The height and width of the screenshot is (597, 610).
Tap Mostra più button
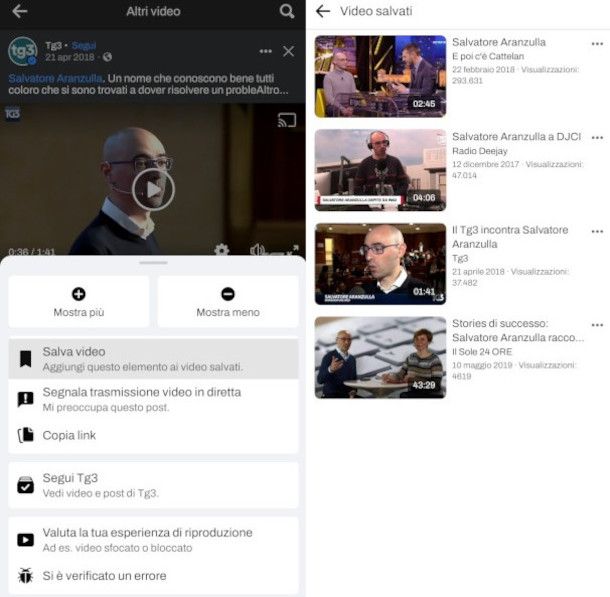tap(79, 301)
